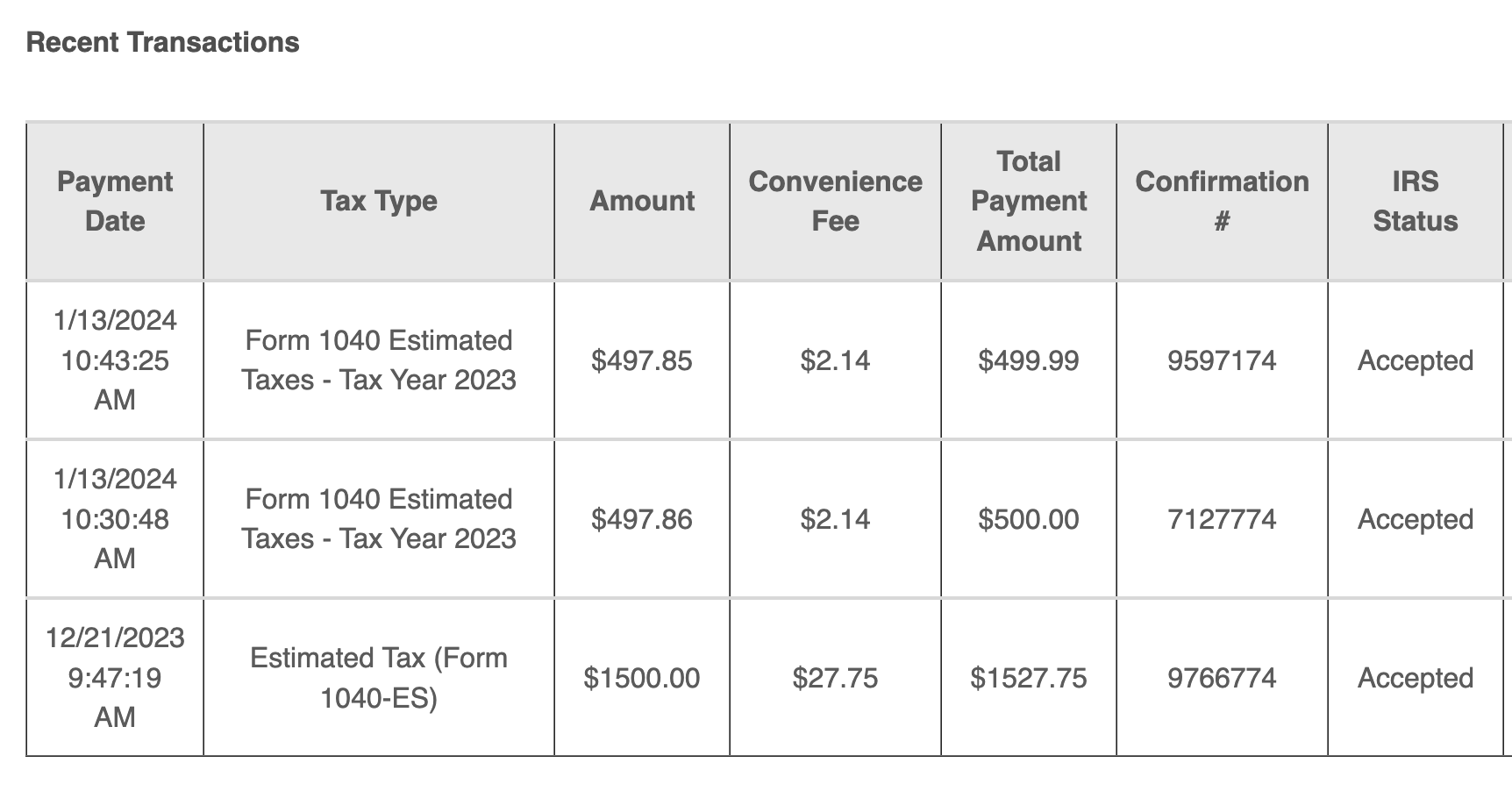
Task: Select the $497.86 amount cell
Action: coord(642,519)
